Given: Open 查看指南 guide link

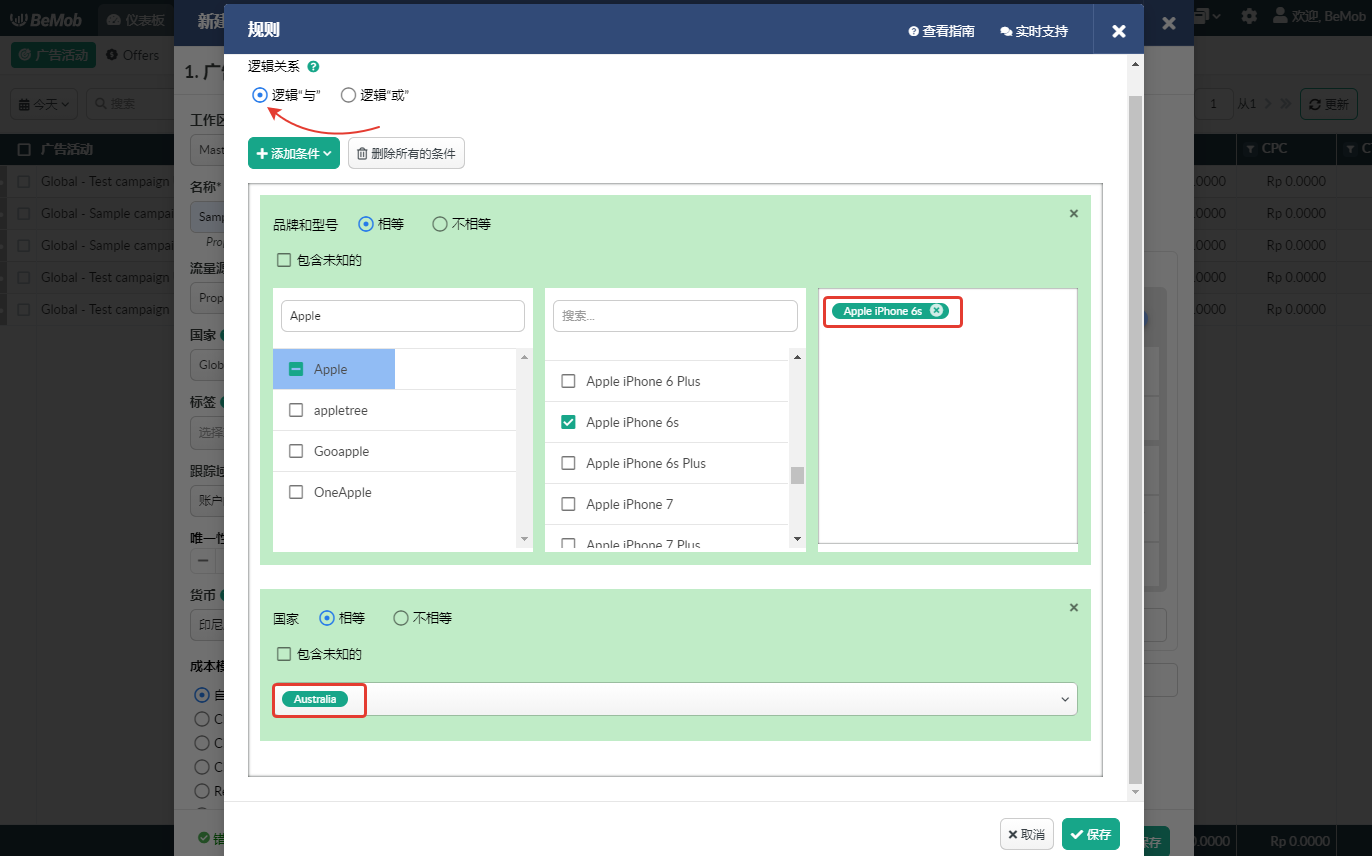Looking at the screenshot, I should click(941, 31).
